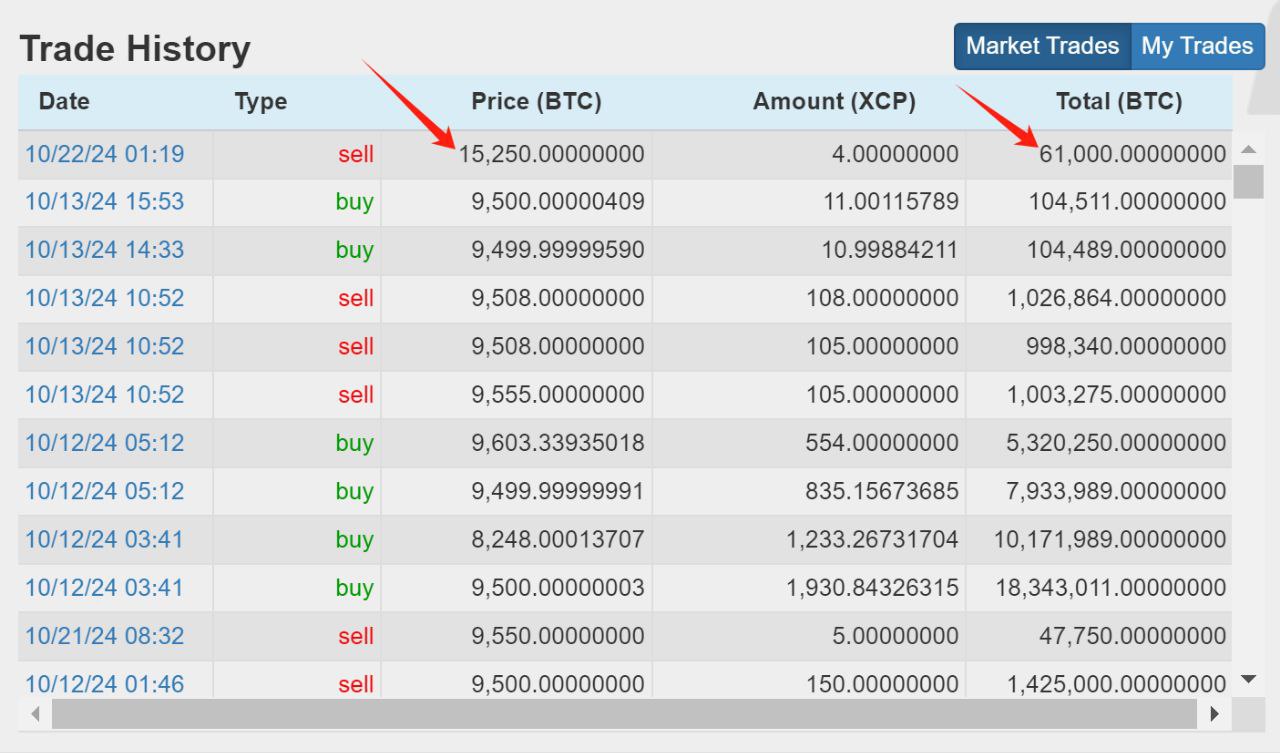Open the My Trades tab
Screen dimensions: 1280x753
(x=1197, y=46)
